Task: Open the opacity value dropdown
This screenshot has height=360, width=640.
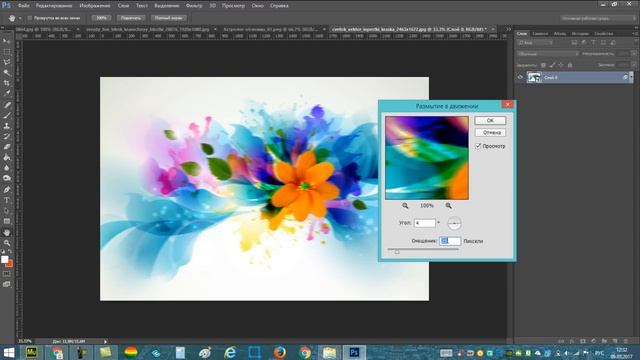Action: point(633,53)
